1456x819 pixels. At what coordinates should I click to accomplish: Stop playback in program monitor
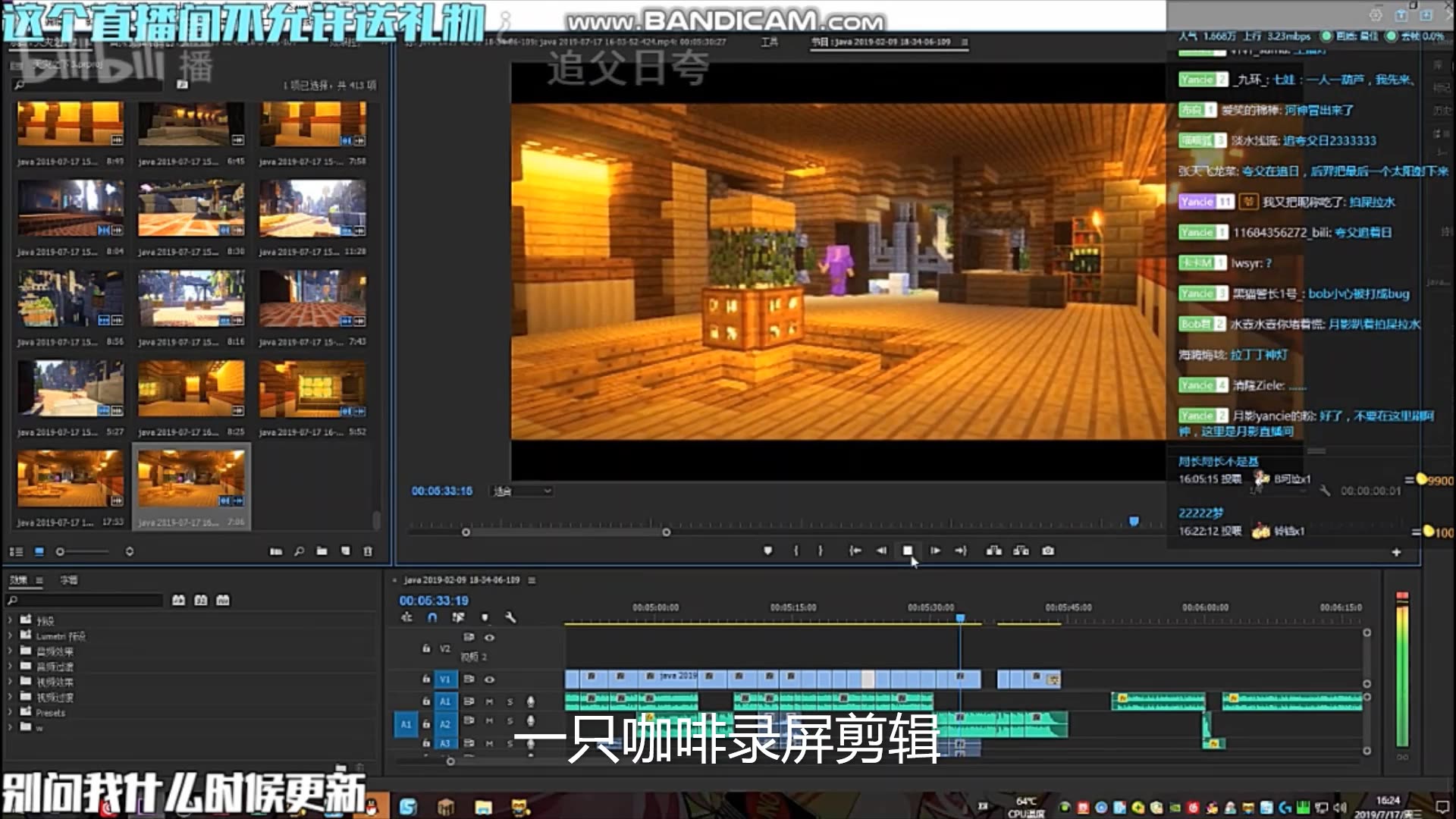pos(908,551)
